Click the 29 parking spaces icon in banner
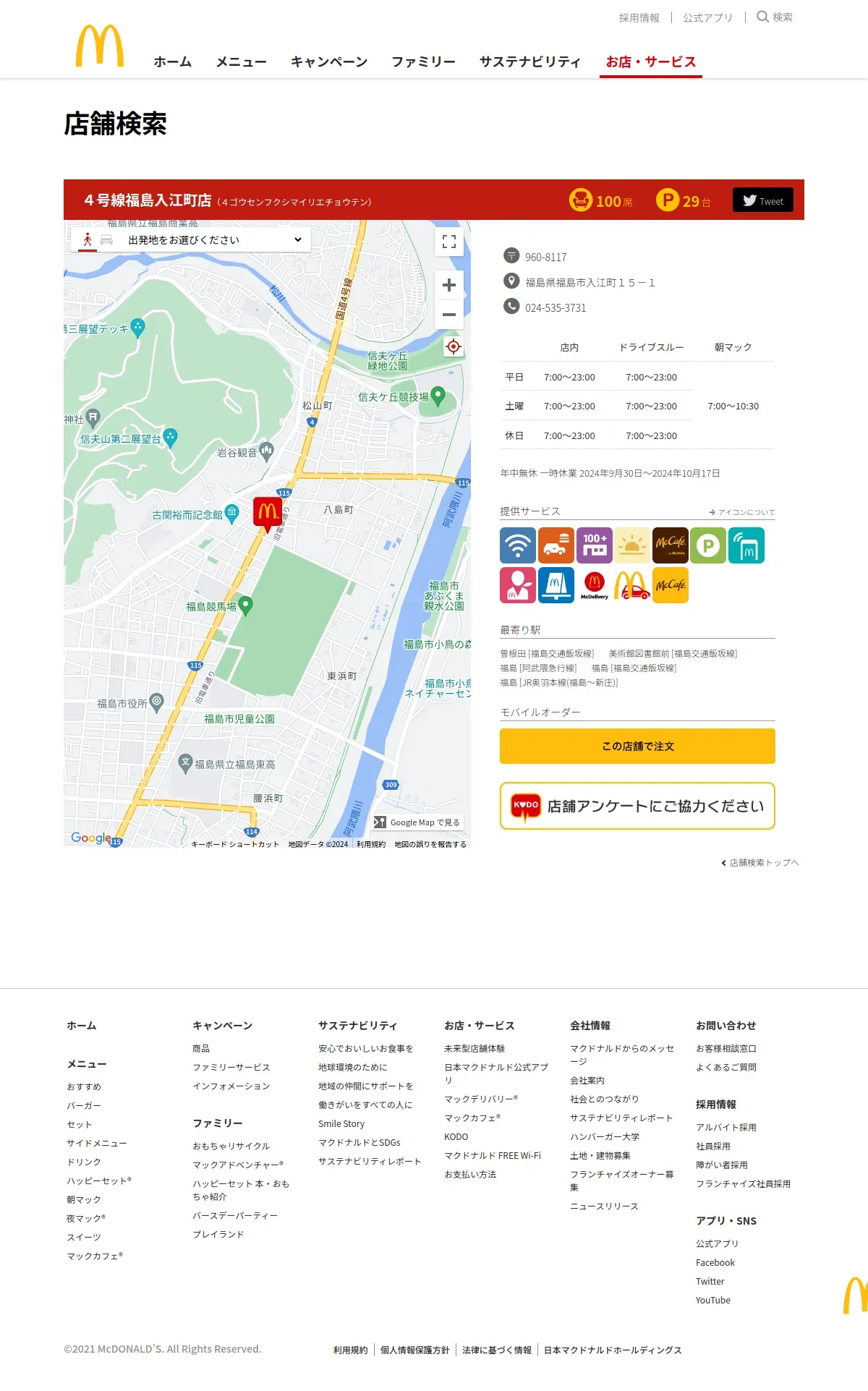868x1391 pixels. pos(668,200)
